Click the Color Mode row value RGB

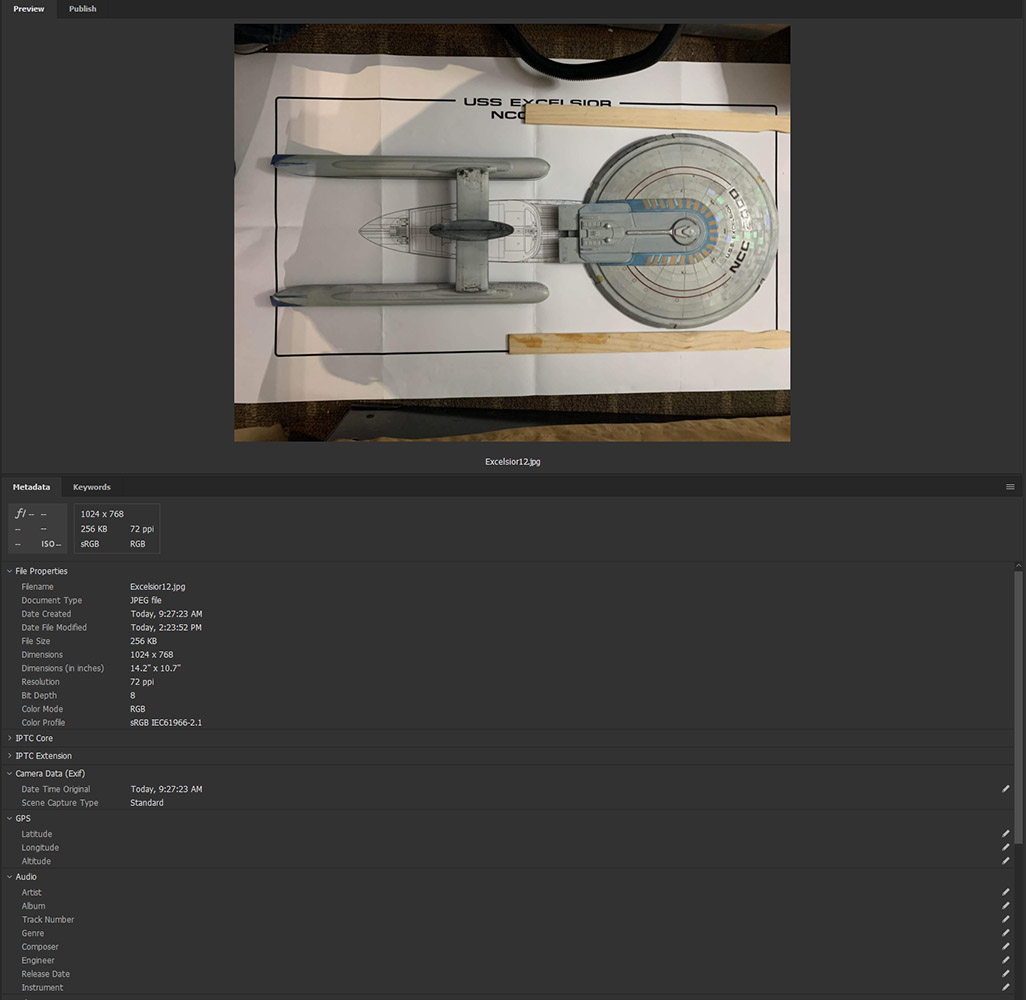pyautogui.click(x=137, y=709)
